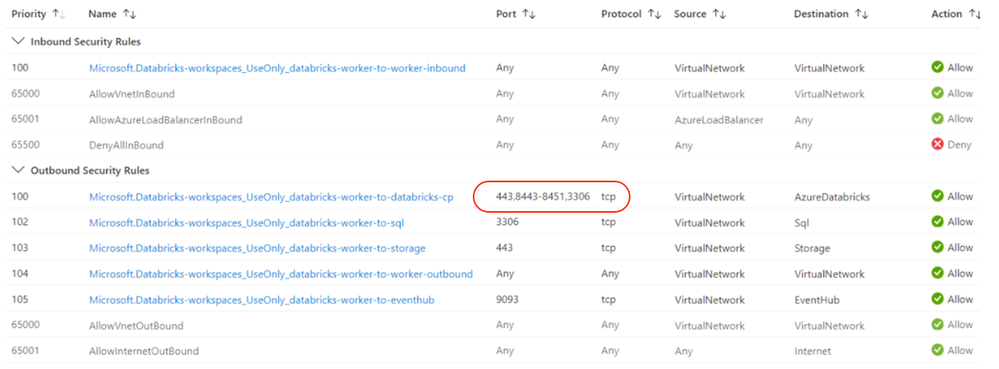The image size is (999, 369).
Task: Click Protocol column header label
Action: [x=621, y=13]
